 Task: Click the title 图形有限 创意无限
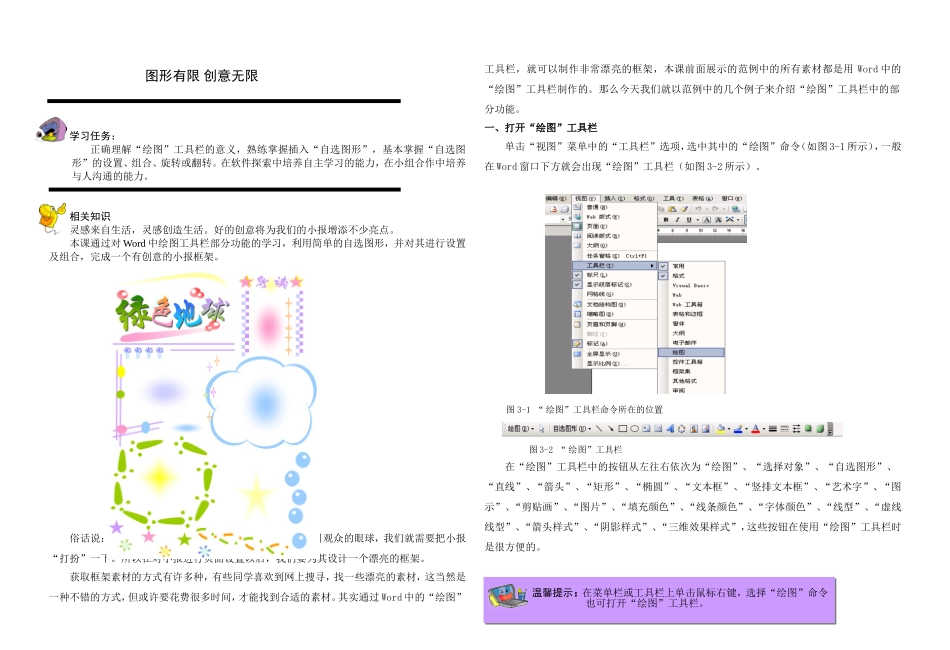[x=202, y=76]
